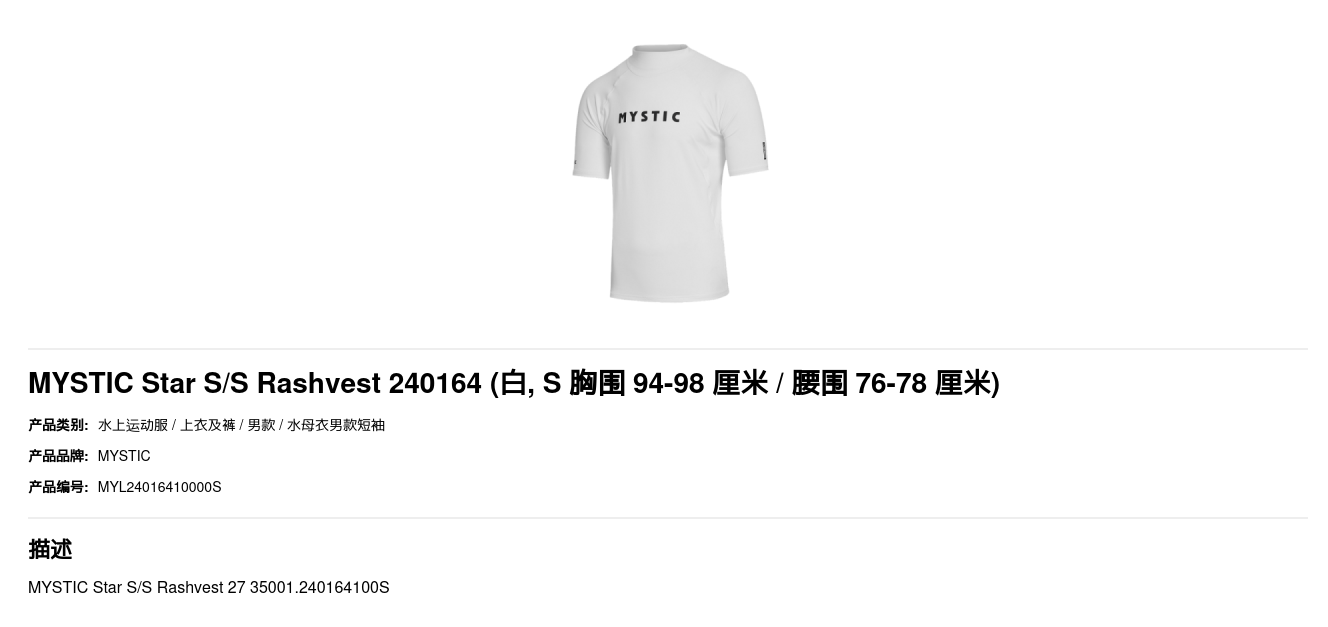Screen dimensions: 1328x627
Task: Click the 产品品牌 label
Action: [x=58, y=456]
